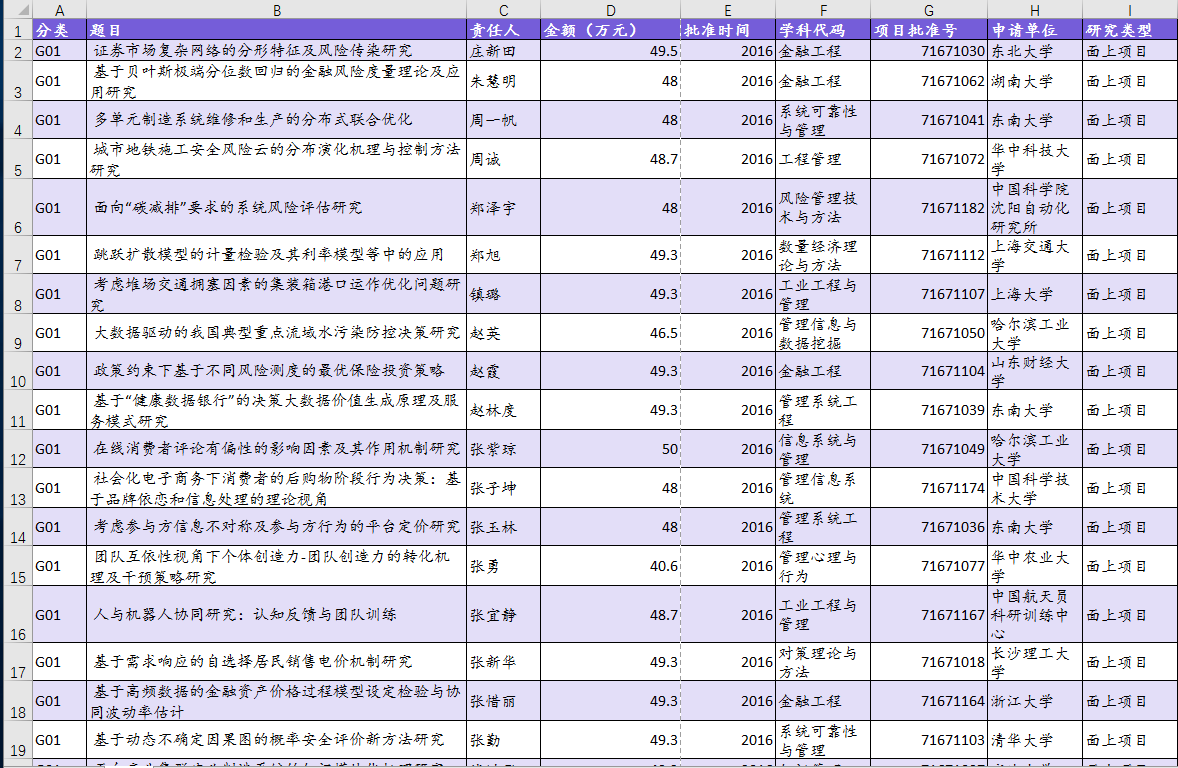Click header cell 责任人

point(503,30)
